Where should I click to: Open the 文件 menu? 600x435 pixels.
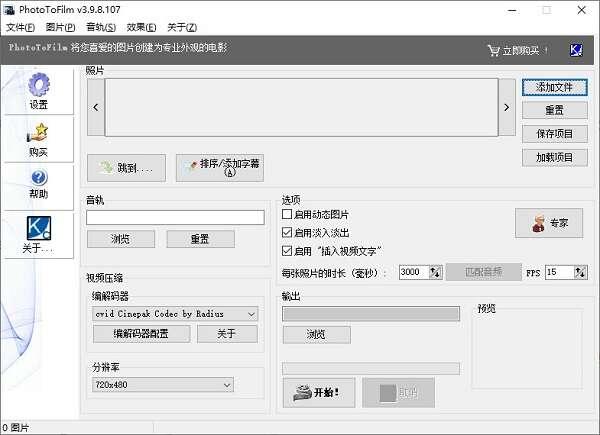tap(20, 26)
